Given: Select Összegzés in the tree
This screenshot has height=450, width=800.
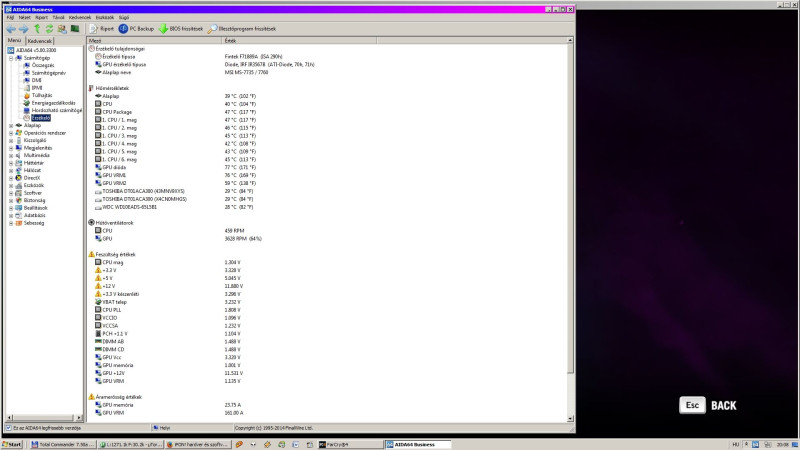Looking at the screenshot, I should pyautogui.click(x=43, y=65).
